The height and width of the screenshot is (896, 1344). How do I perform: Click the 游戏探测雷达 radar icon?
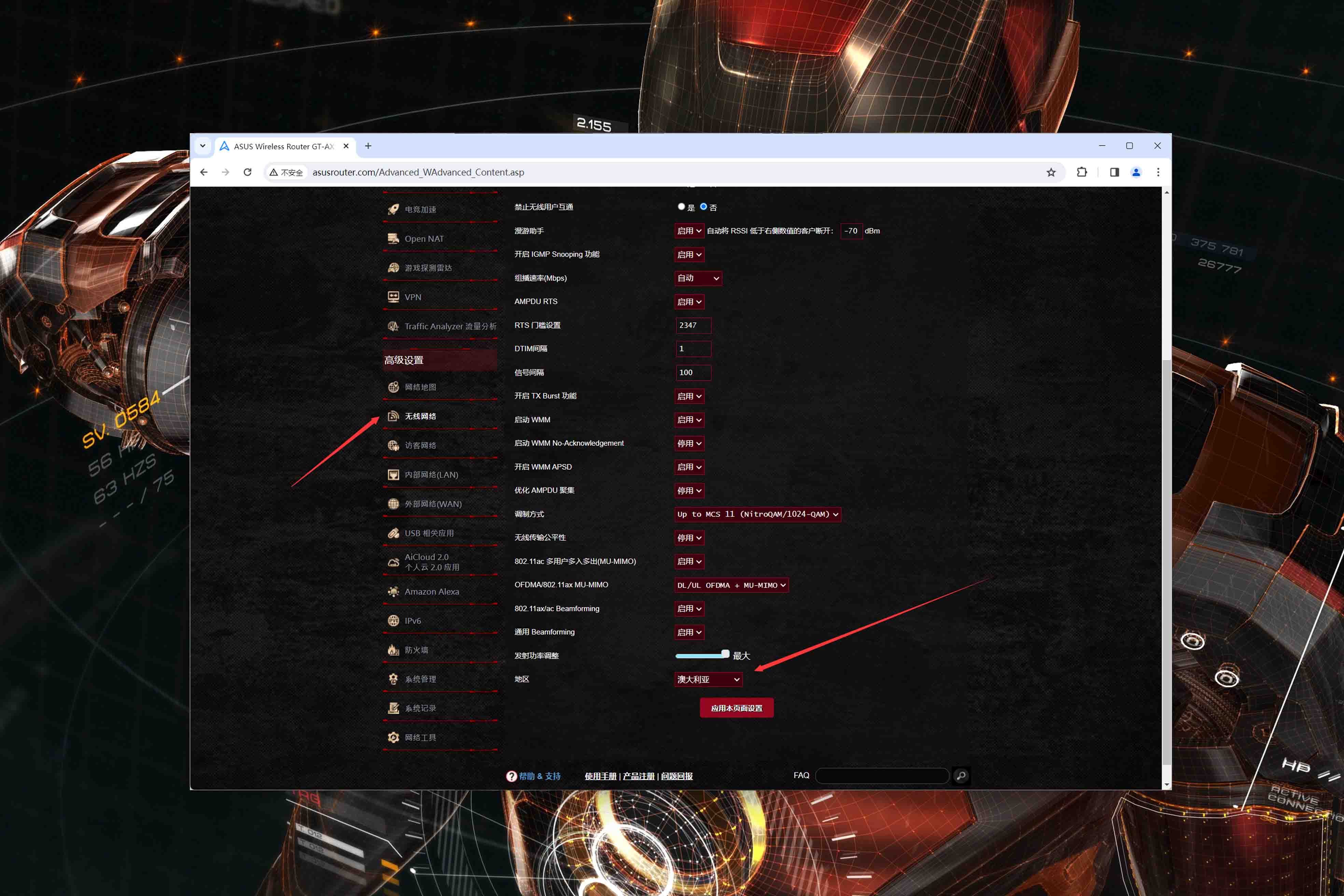coord(393,268)
